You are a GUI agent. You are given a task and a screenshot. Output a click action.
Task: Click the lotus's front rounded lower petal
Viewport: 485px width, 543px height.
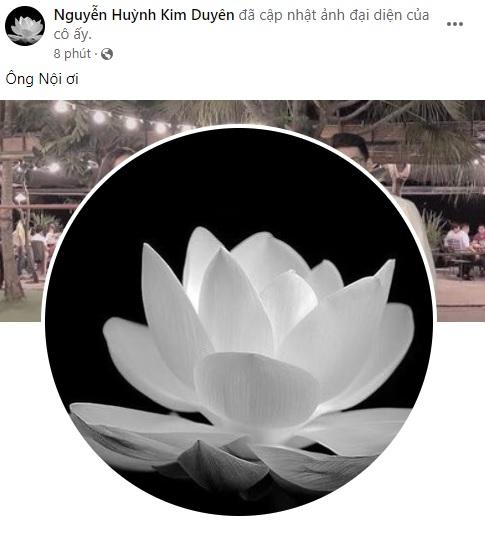(x=257, y=388)
